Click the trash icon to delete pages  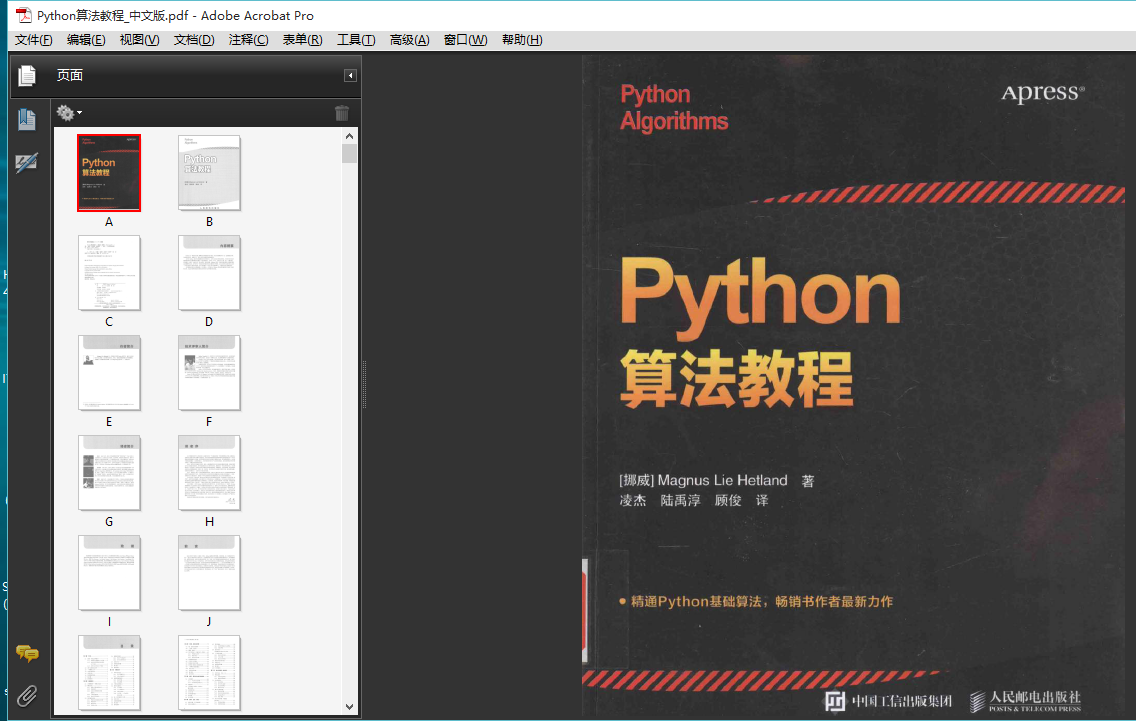click(x=342, y=113)
